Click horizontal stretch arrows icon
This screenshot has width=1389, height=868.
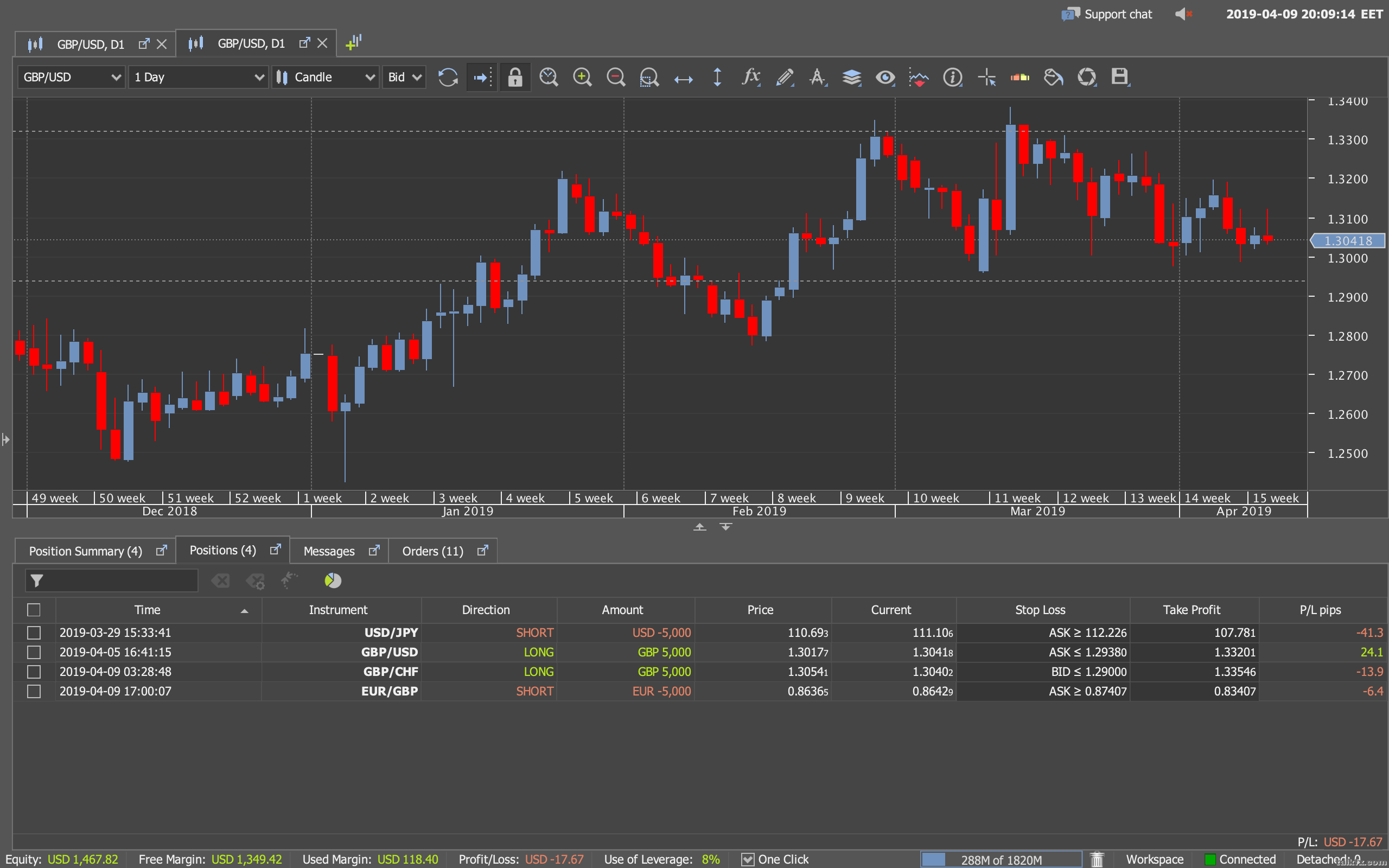click(x=683, y=79)
